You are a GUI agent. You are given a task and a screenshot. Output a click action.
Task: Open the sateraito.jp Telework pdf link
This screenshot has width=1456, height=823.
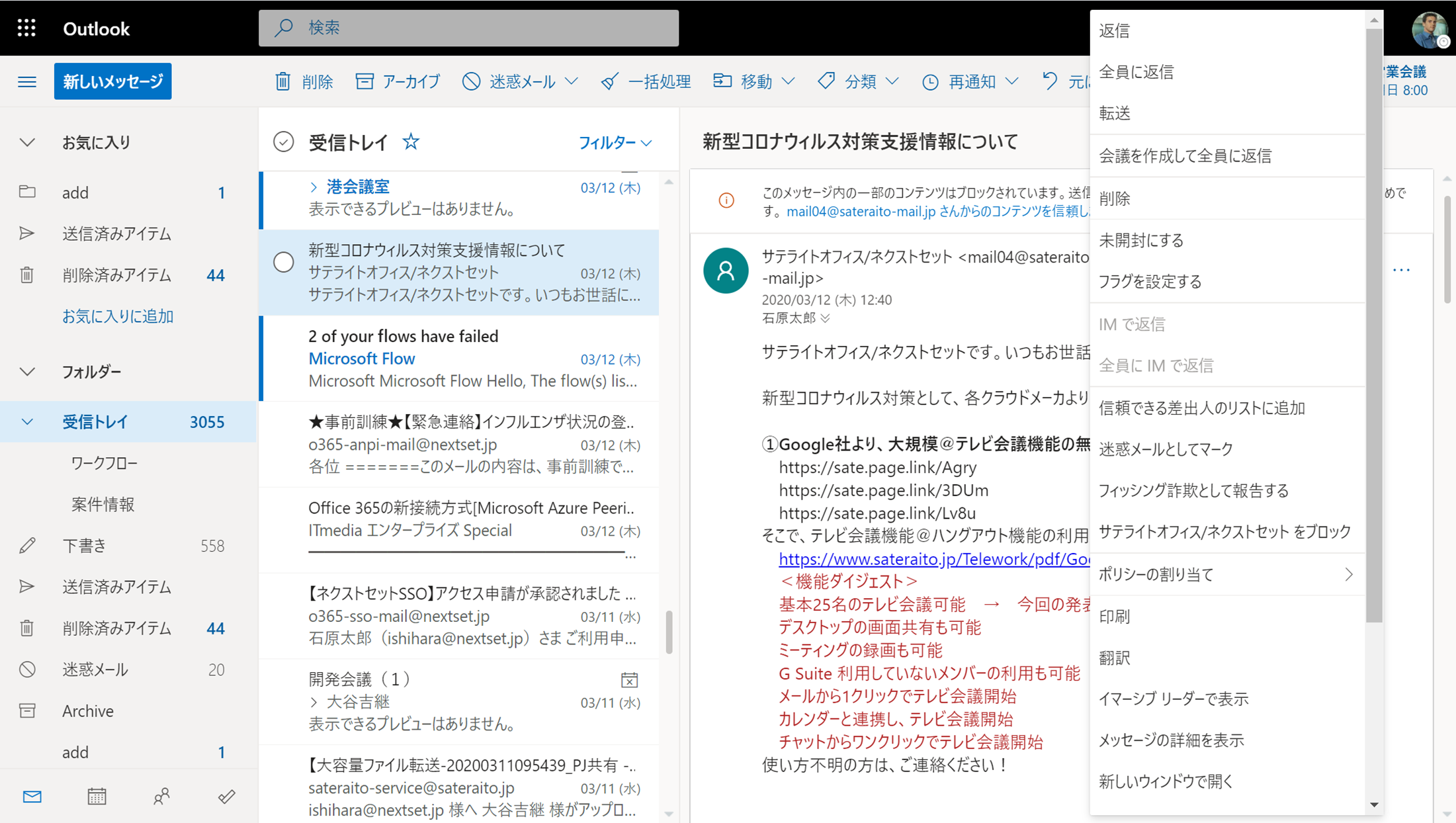click(934, 559)
